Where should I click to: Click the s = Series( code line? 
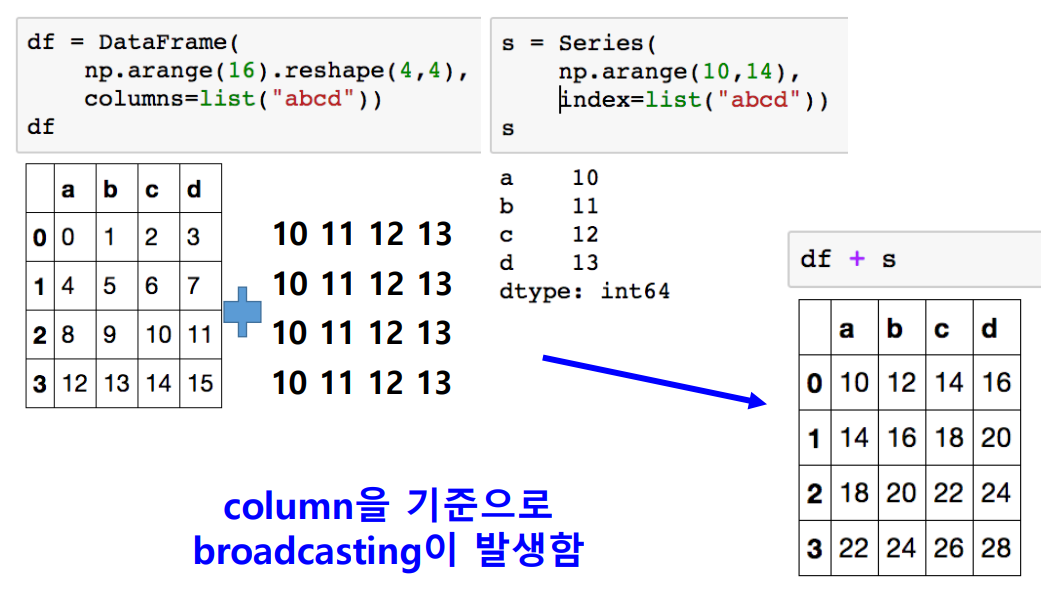[x=579, y=43]
